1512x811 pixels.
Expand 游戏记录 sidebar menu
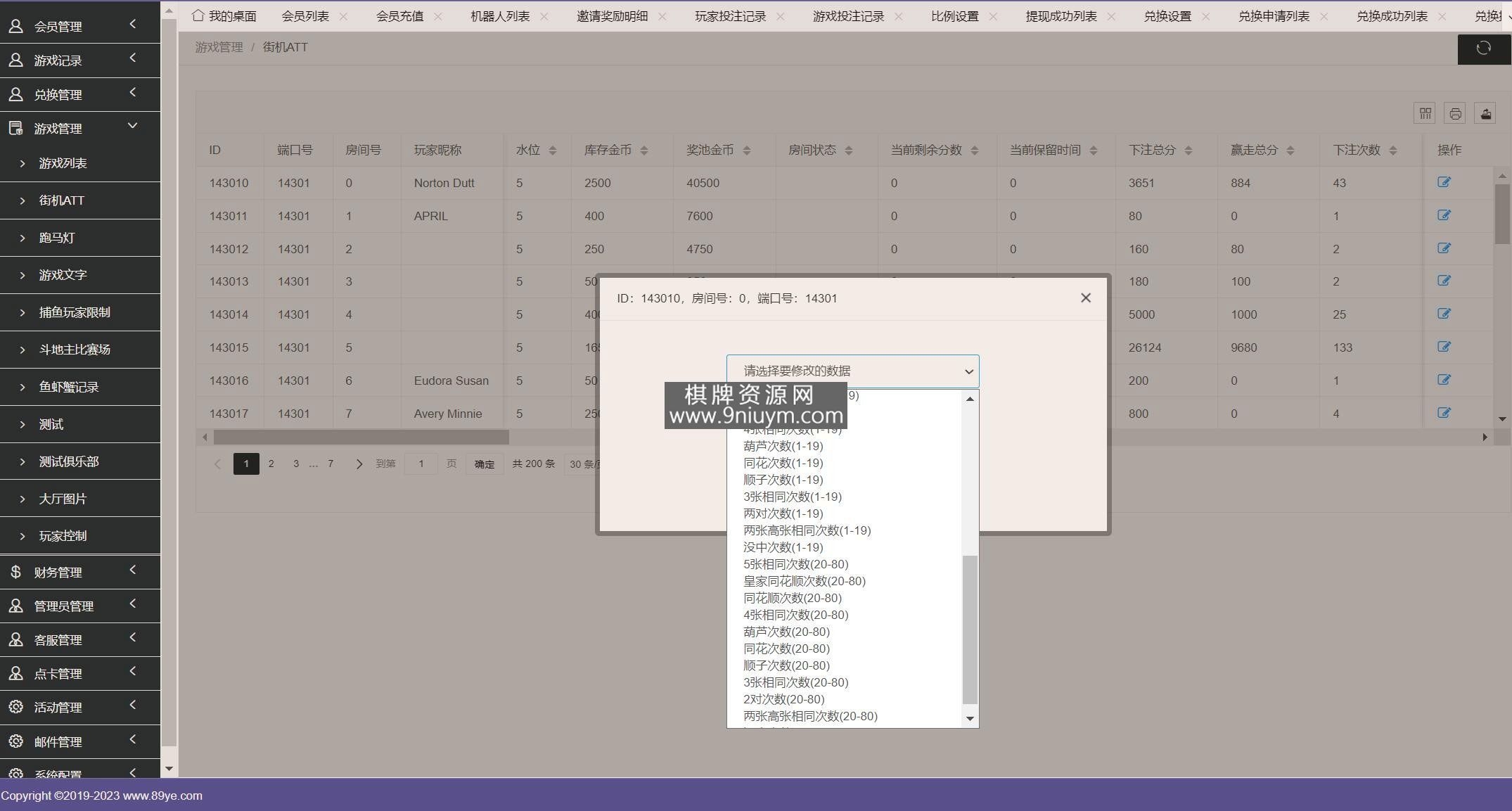coord(80,60)
